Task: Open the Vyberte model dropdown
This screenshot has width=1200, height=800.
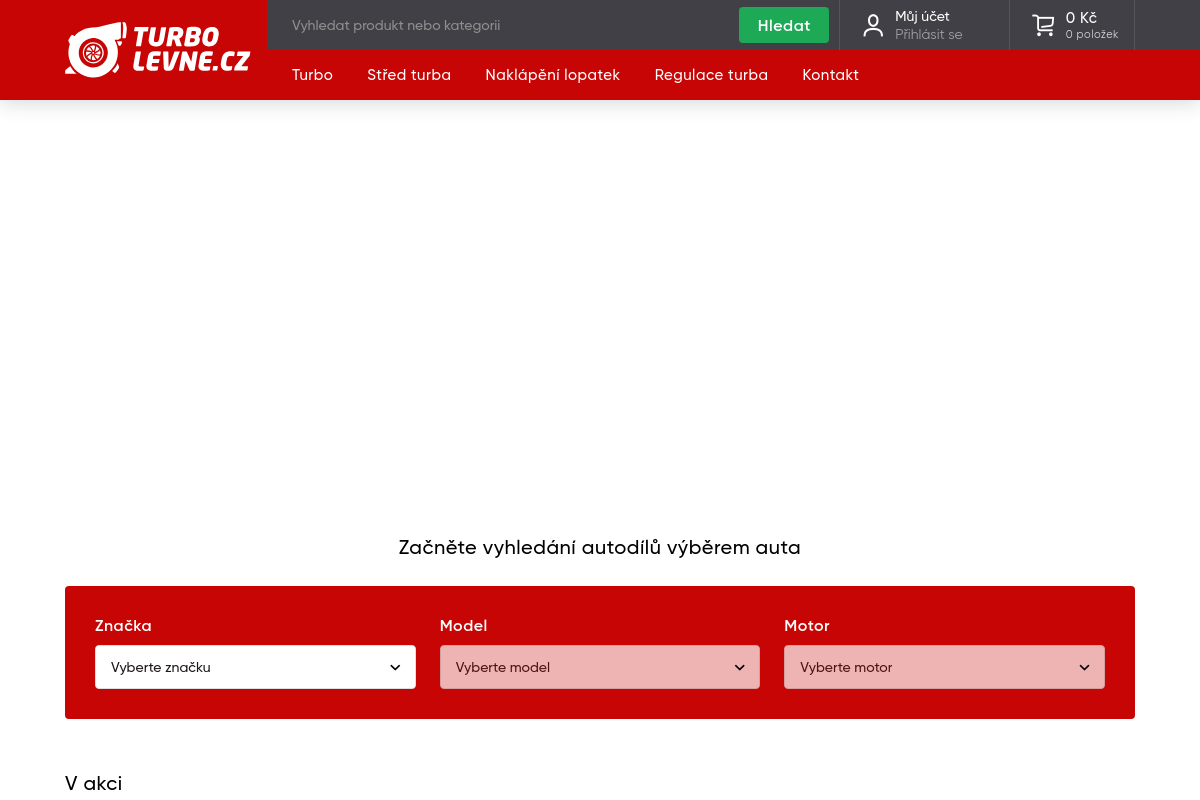Action: click(x=600, y=667)
